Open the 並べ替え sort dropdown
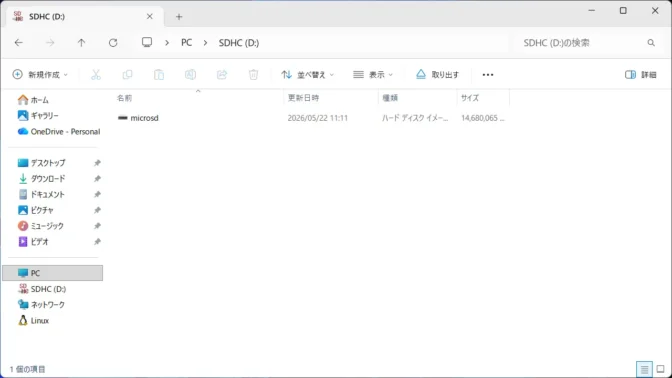Screen dimensions: 672x378 click(307, 75)
